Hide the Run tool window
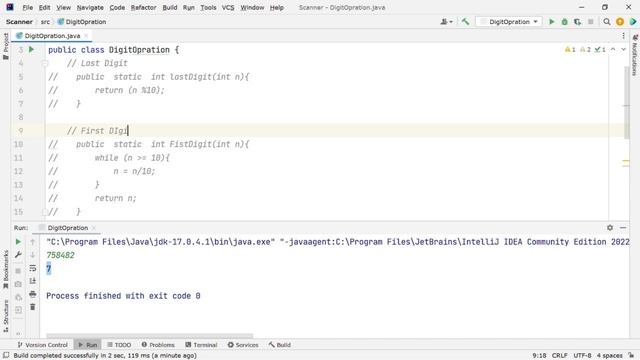 tap(623, 228)
